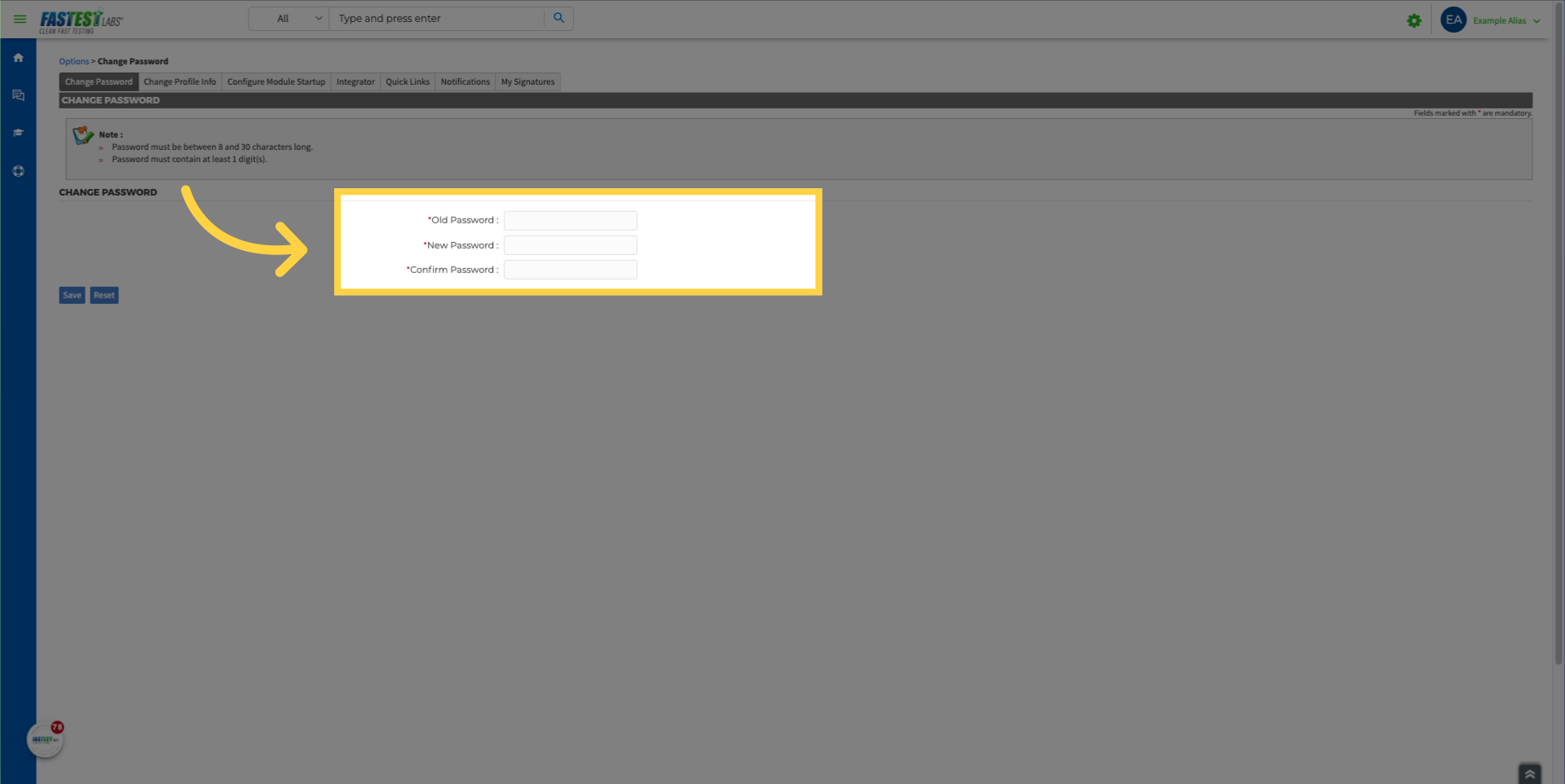1565x784 pixels.
Task: Go to Home via sidebar icon
Action: click(x=18, y=58)
